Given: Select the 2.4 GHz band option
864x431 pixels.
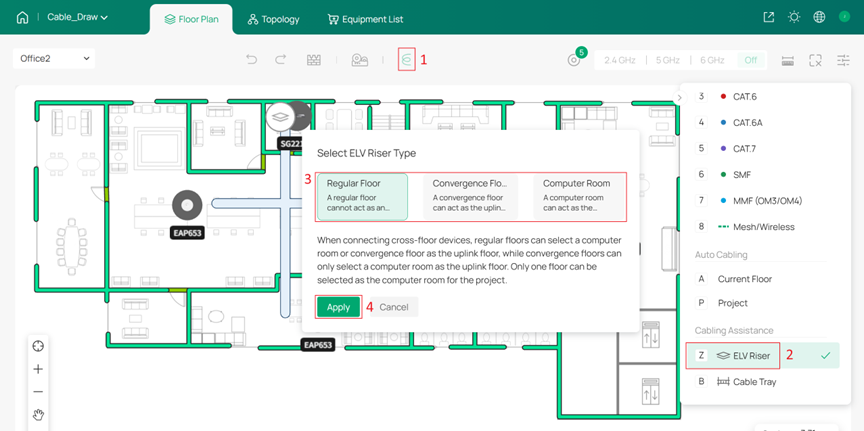Looking at the screenshot, I should (x=619, y=60).
